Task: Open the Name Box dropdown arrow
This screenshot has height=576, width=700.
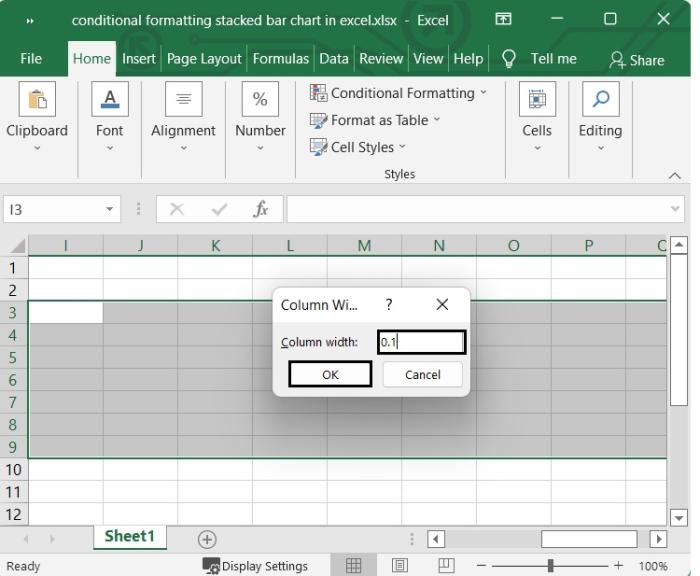Action: (109, 209)
